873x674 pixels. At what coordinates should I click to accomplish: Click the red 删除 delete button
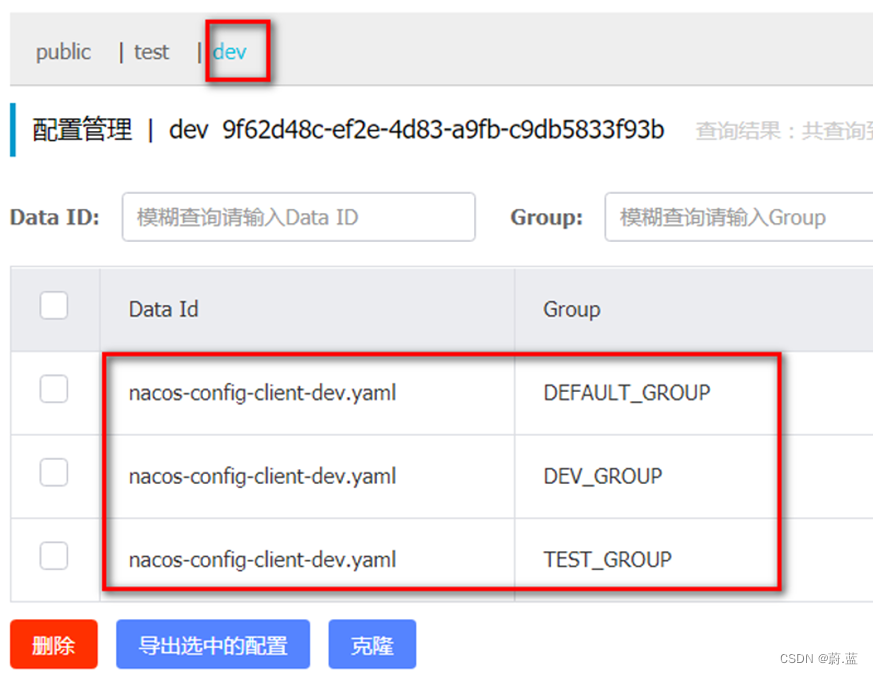tap(53, 644)
